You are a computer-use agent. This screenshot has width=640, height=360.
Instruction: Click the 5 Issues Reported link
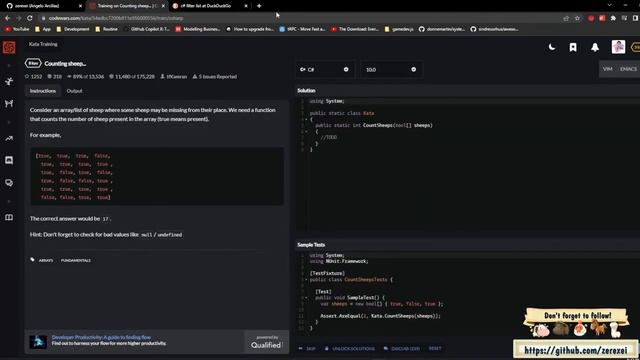(x=214, y=76)
